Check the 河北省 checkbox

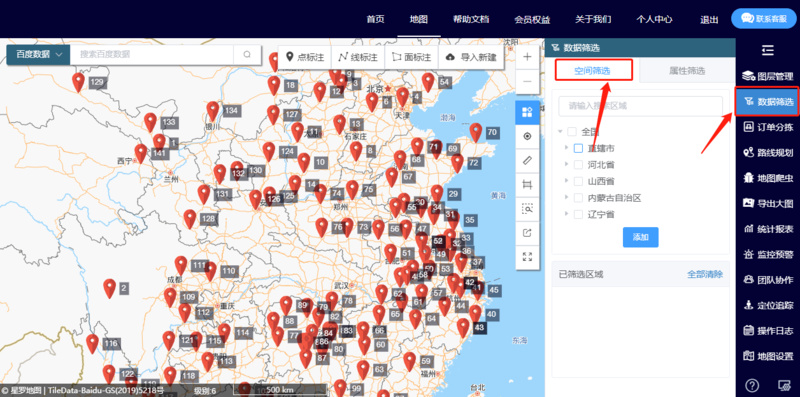pyautogui.click(x=578, y=165)
